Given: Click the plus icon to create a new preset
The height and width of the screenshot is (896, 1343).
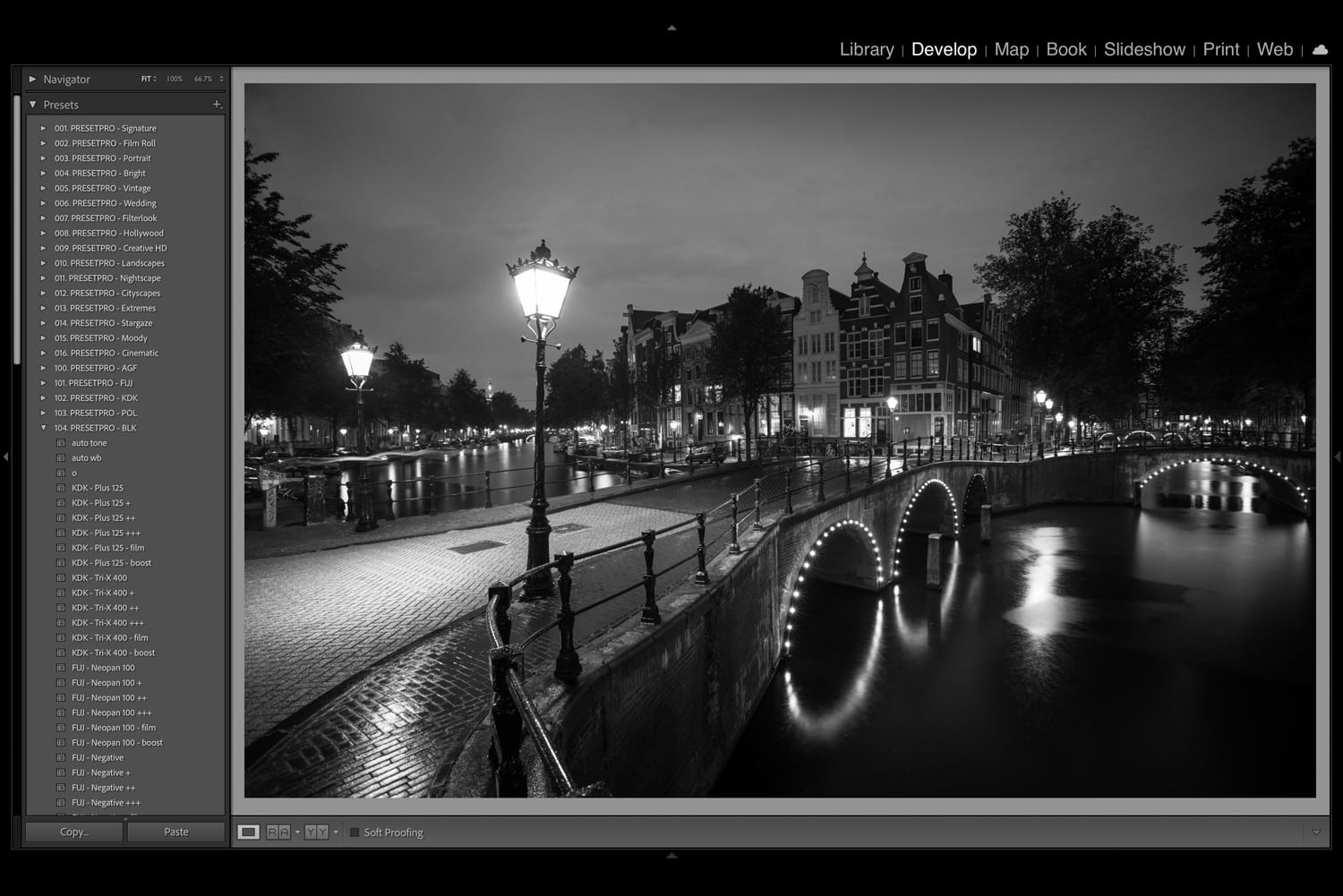Looking at the screenshot, I should point(216,105).
